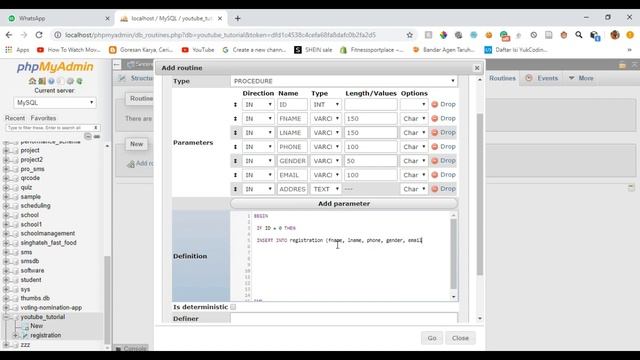The height and width of the screenshot is (360, 640).
Task: Click the Definition editor scrollbar
Action: click(x=453, y=253)
